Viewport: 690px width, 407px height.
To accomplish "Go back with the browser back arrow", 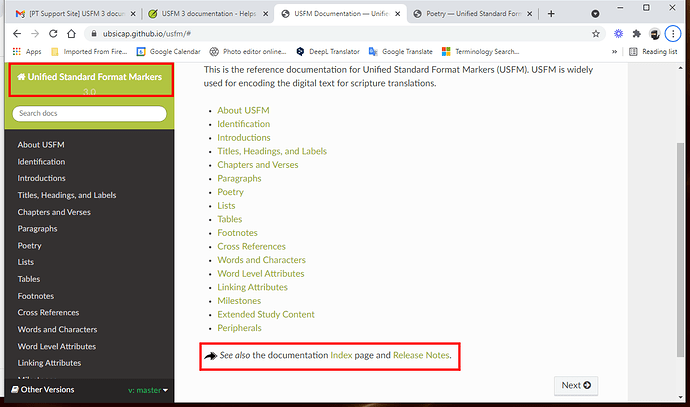I will click(x=17, y=34).
